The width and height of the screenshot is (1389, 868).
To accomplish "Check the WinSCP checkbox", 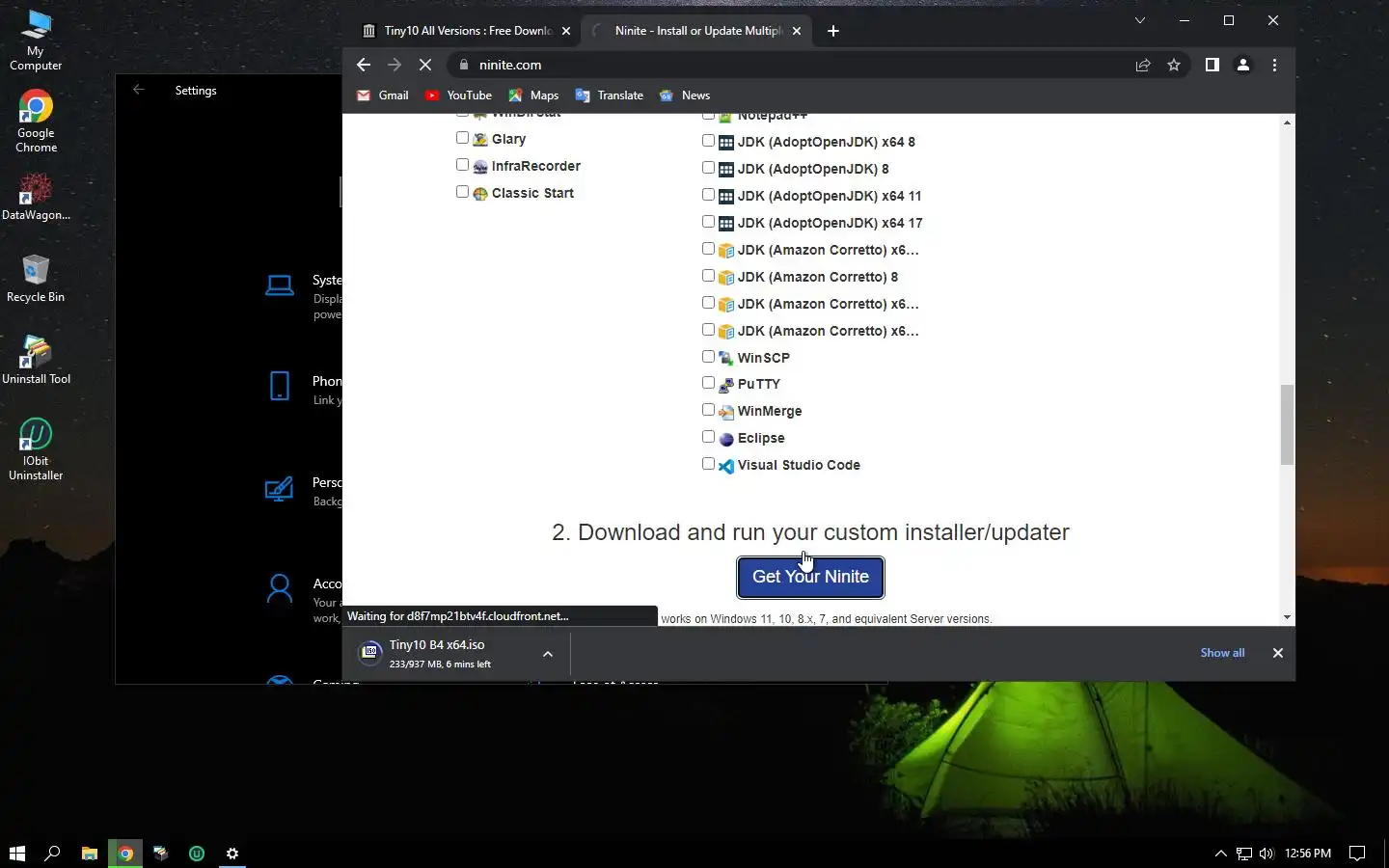I will (708, 357).
